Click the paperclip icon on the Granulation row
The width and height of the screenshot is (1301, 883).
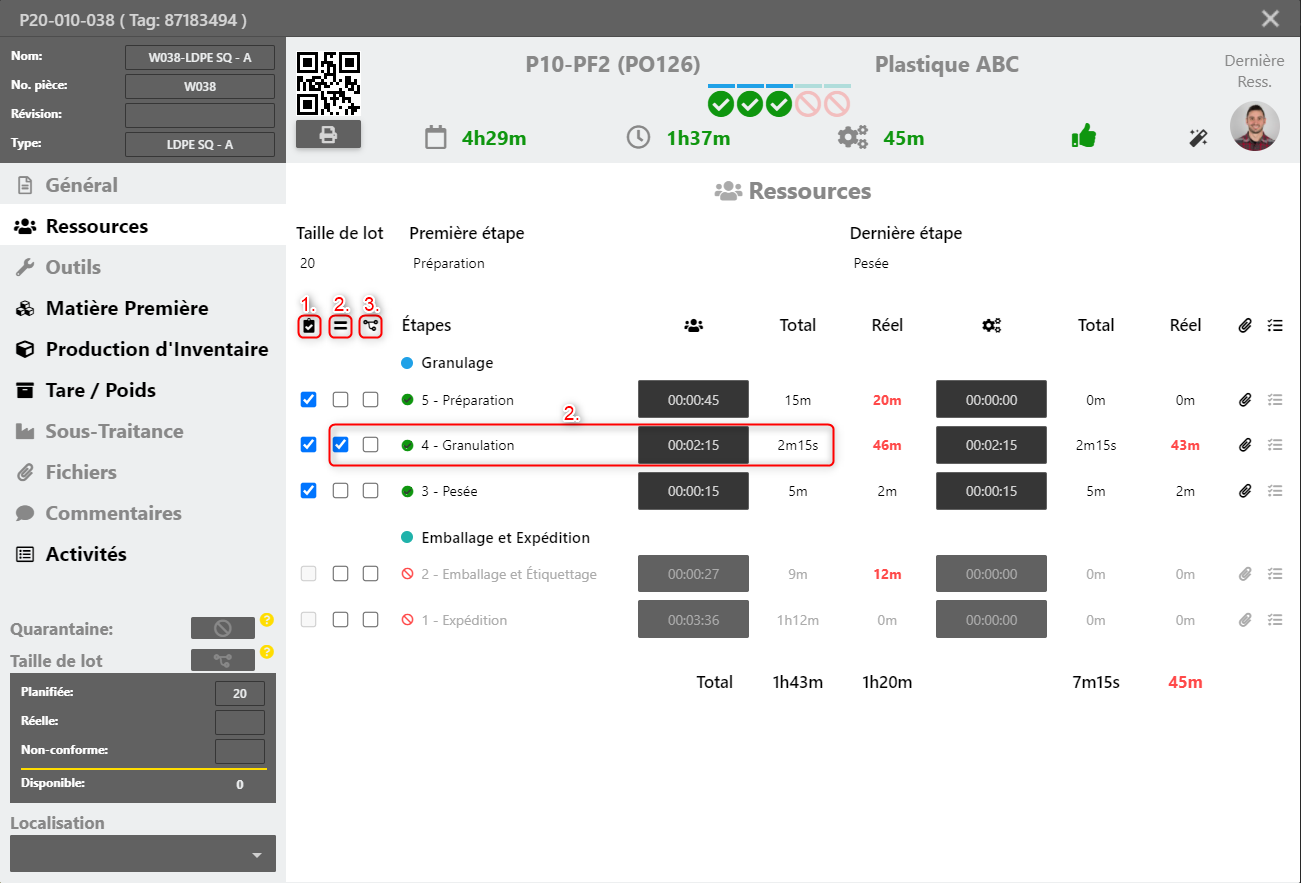[x=1245, y=445]
